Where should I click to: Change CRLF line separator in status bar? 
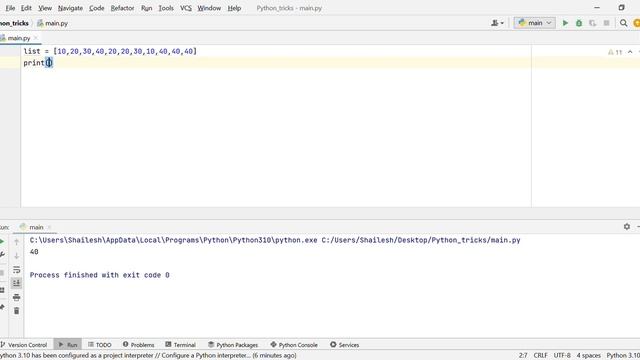point(540,356)
